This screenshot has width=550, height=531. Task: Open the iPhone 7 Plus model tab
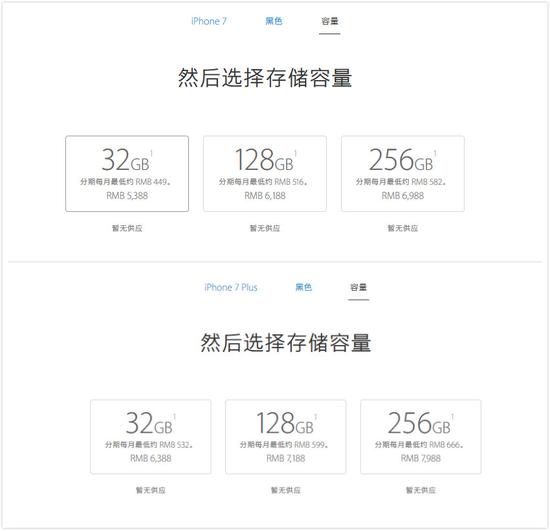click(x=231, y=287)
